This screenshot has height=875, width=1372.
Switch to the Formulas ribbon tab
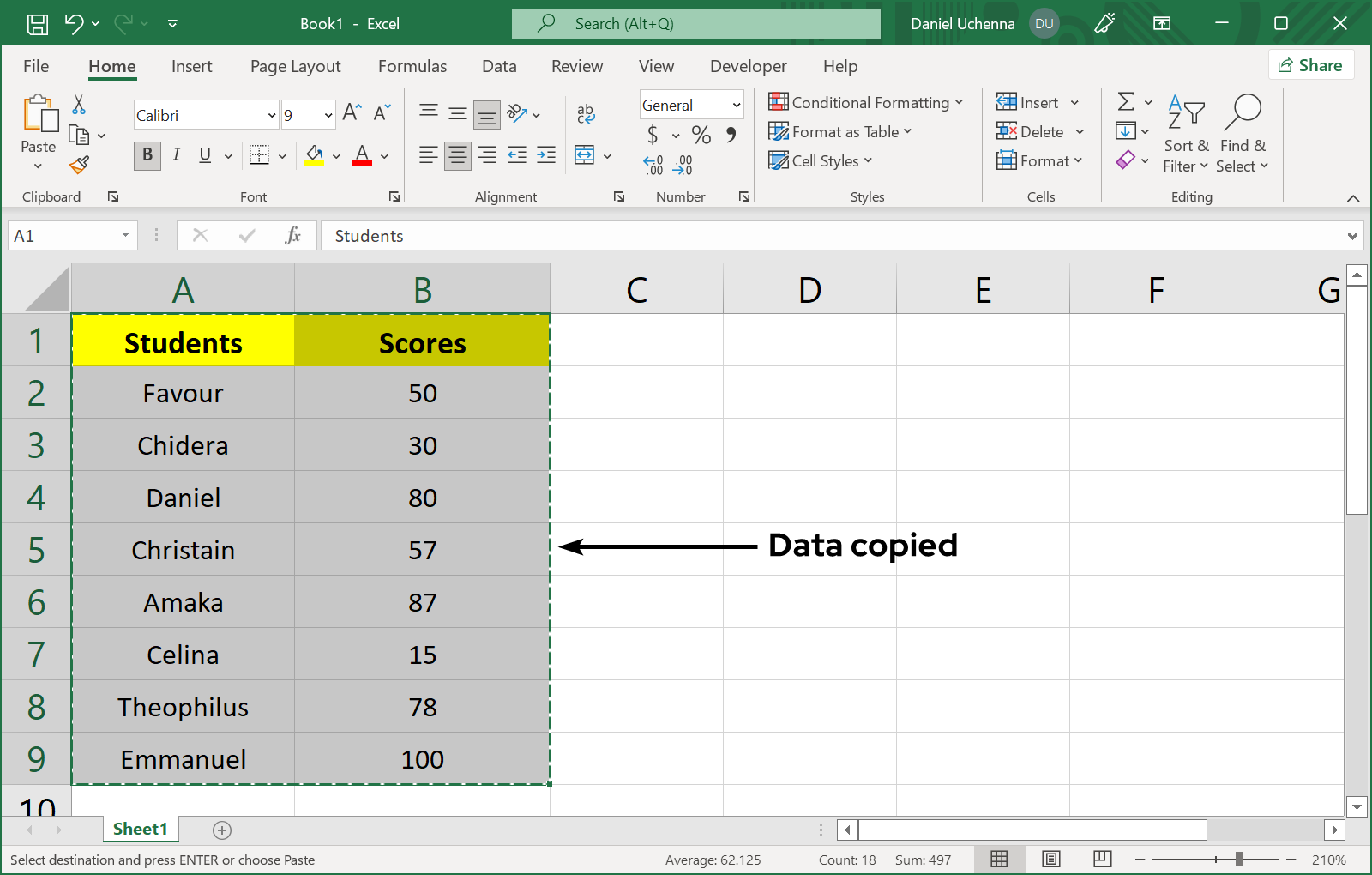(x=412, y=66)
